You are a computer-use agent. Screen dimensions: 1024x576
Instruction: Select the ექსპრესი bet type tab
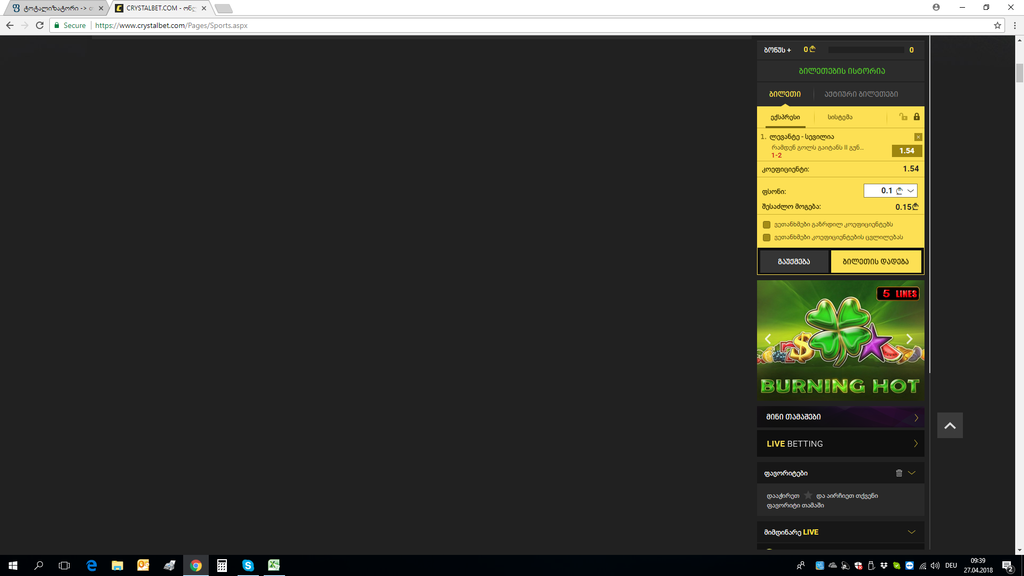tap(785, 118)
